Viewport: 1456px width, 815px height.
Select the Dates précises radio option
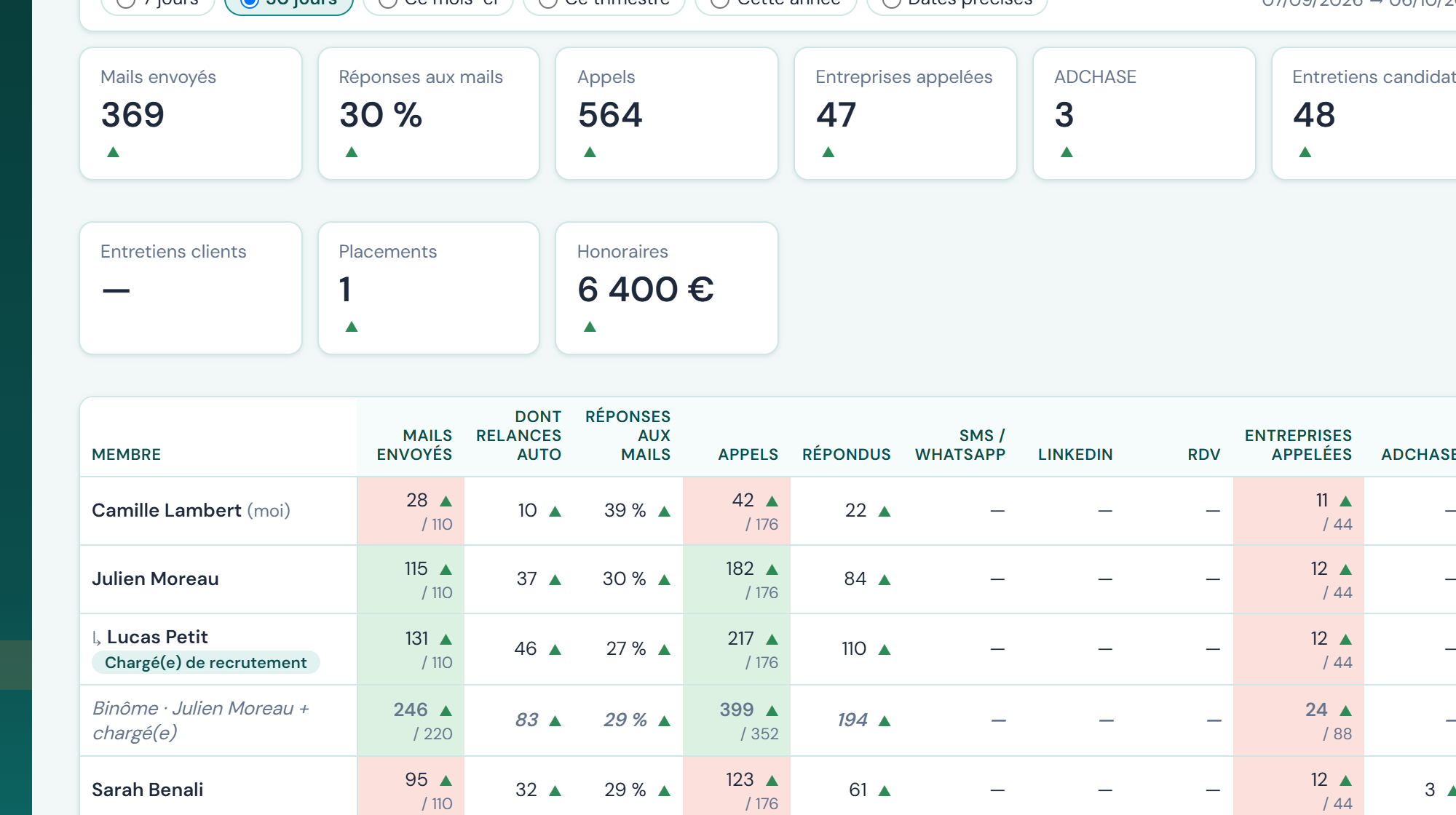pyautogui.click(x=892, y=2)
